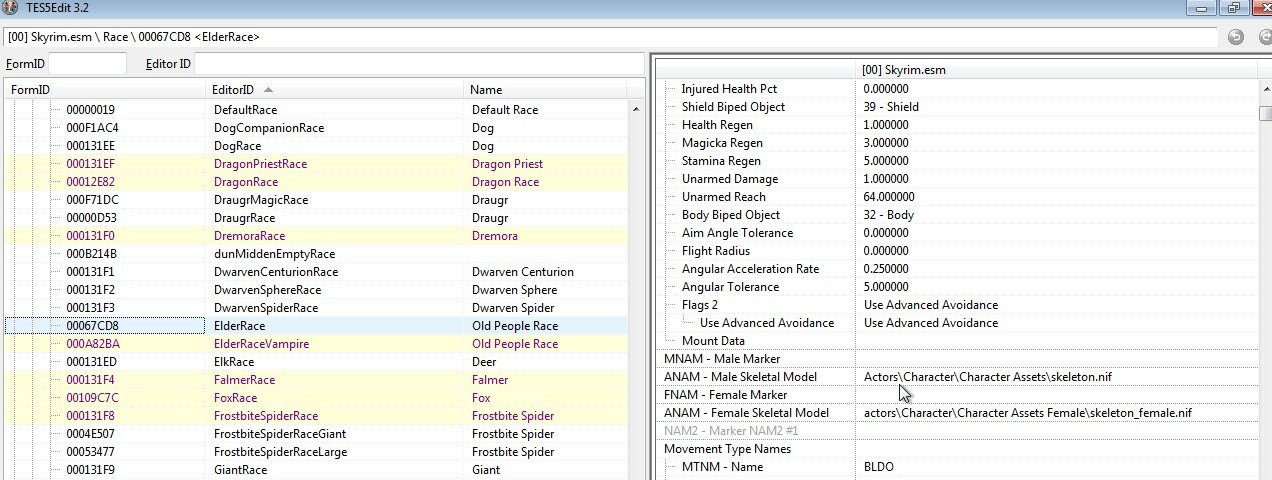Sort by the EditorID column header
1272x480 pixels.
pyautogui.click(x=336, y=90)
